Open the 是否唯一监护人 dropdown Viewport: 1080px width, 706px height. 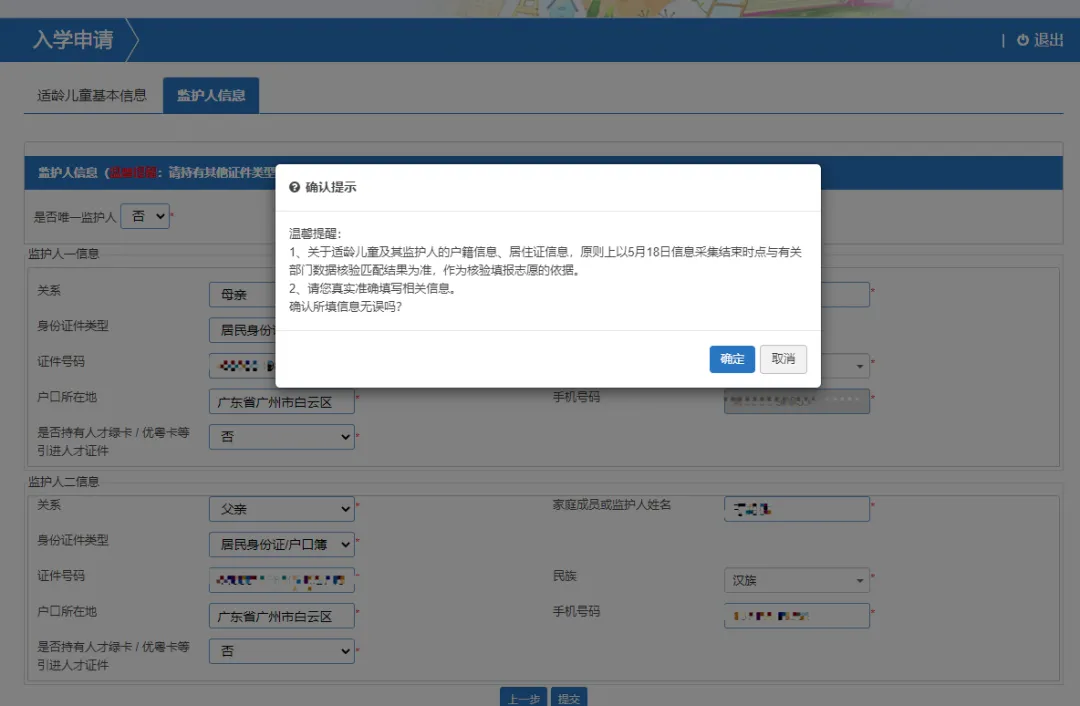point(145,215)
